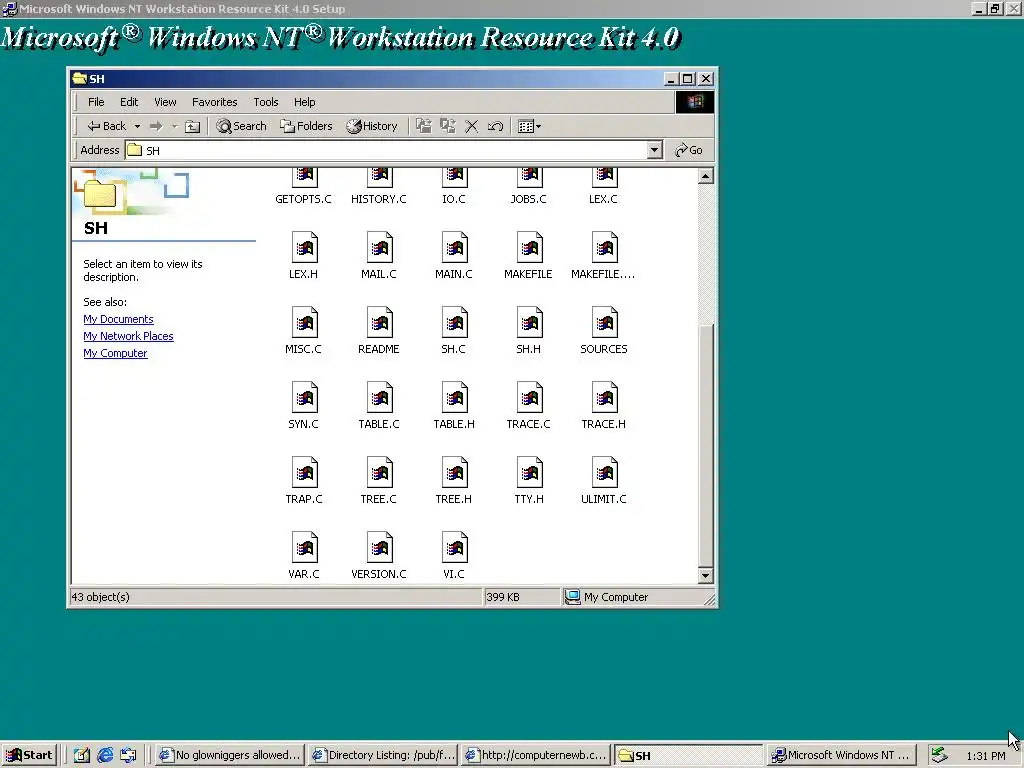Click the Search toolbar button
Image resolution: width=1024 pixels, height=768 pixels.
click(242, 126)
